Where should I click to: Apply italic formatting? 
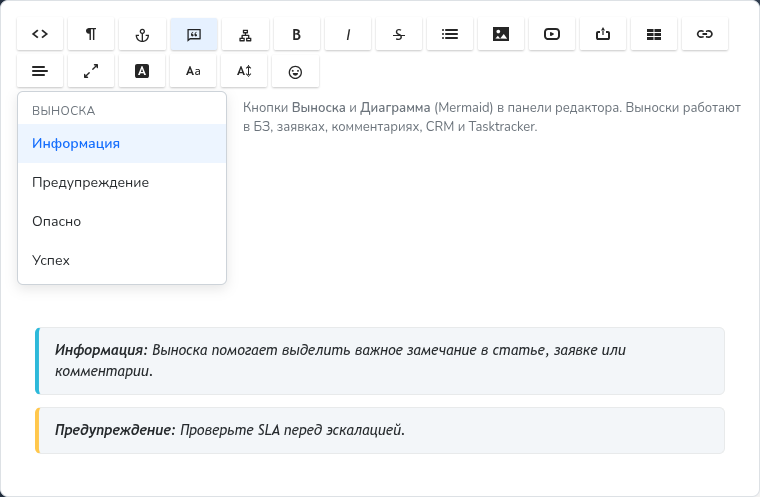pos(348,34)
